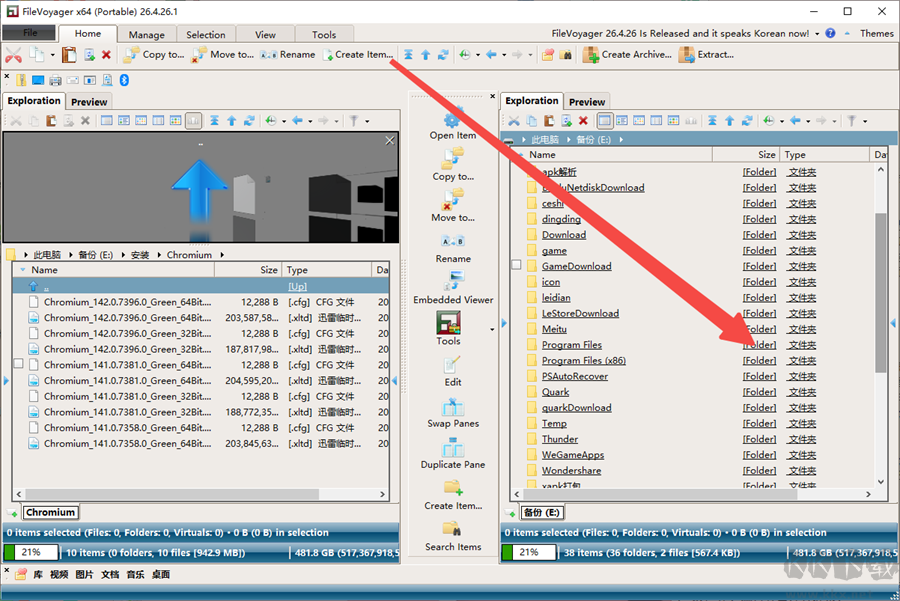Expand the breadcrumb arrow after Chromium
This screenshot has height=601, width=900.
pyautogui.click(x=222, y=255)
